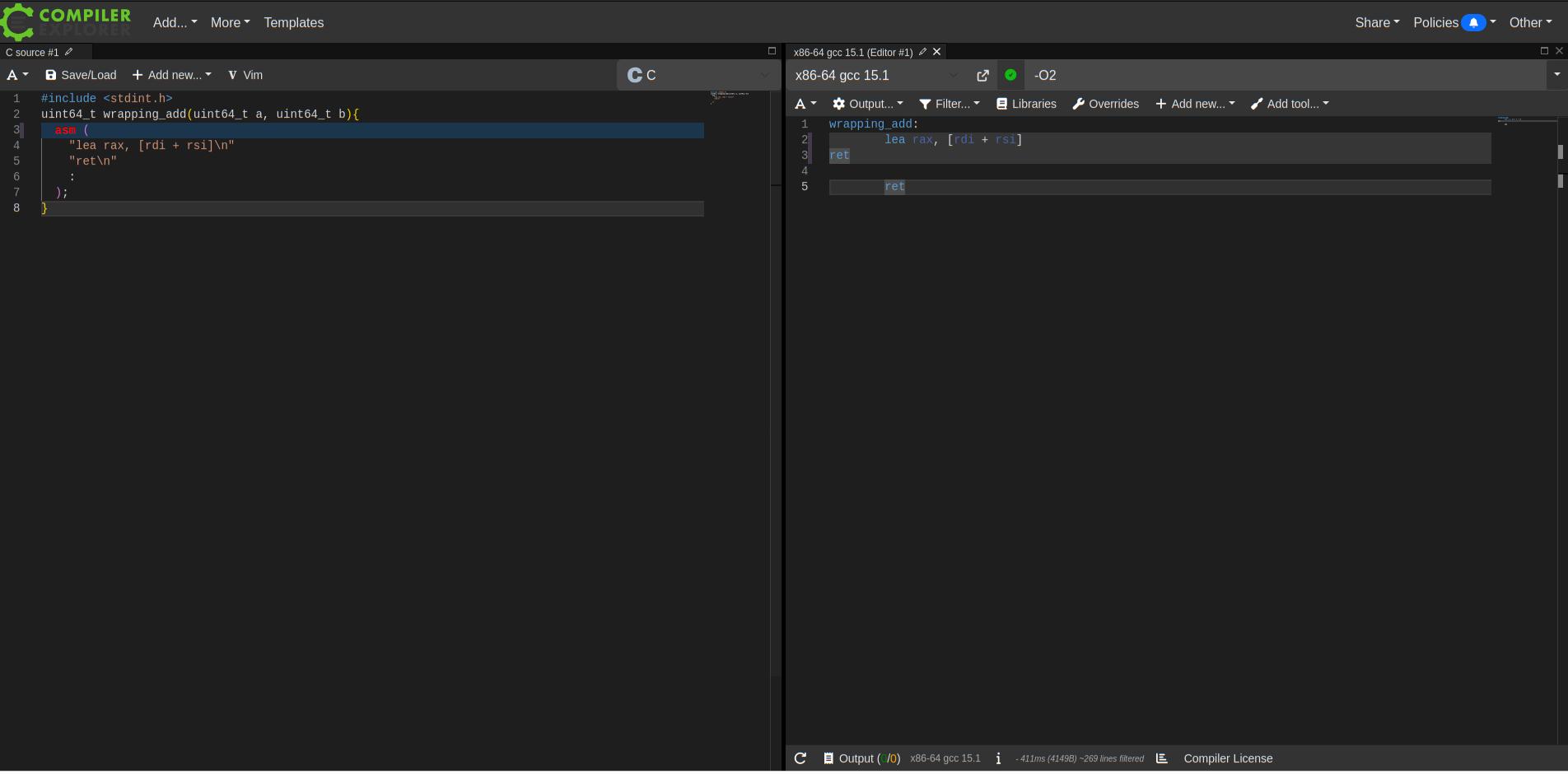Maximize the compiler output pane

pos(1544,51)
